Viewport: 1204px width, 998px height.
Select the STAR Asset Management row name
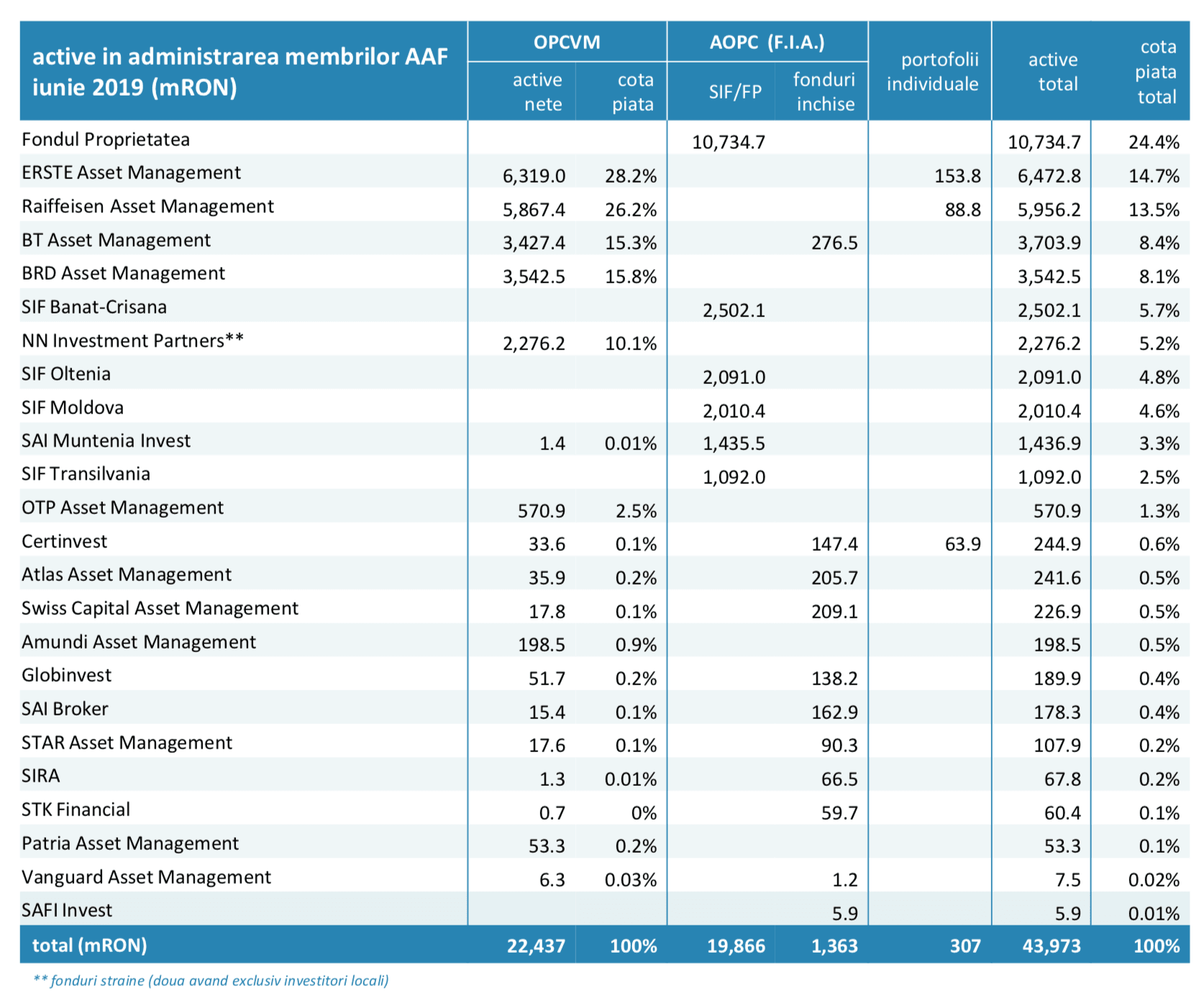click(127, 743)
